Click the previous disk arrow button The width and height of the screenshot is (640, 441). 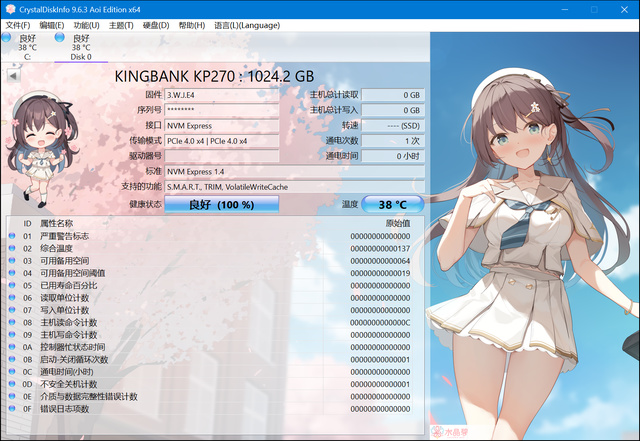(x=13, y=76)
